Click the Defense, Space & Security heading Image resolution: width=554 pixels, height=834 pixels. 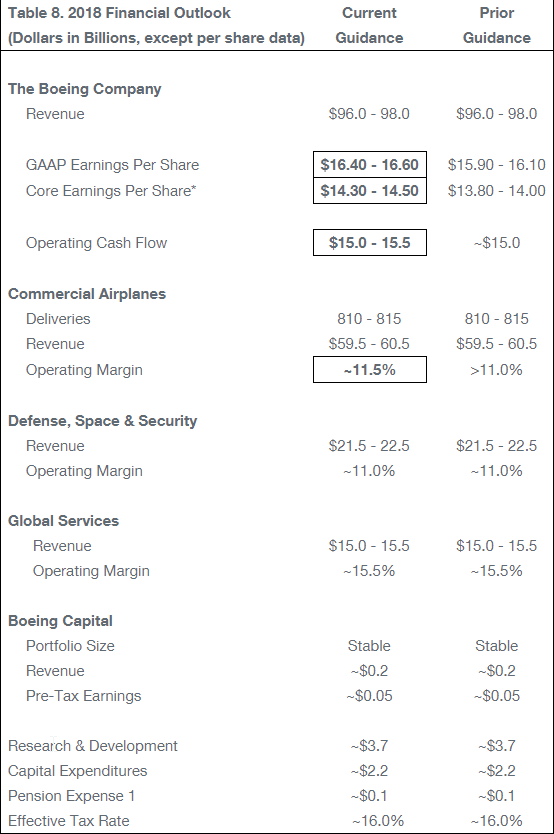103,421
